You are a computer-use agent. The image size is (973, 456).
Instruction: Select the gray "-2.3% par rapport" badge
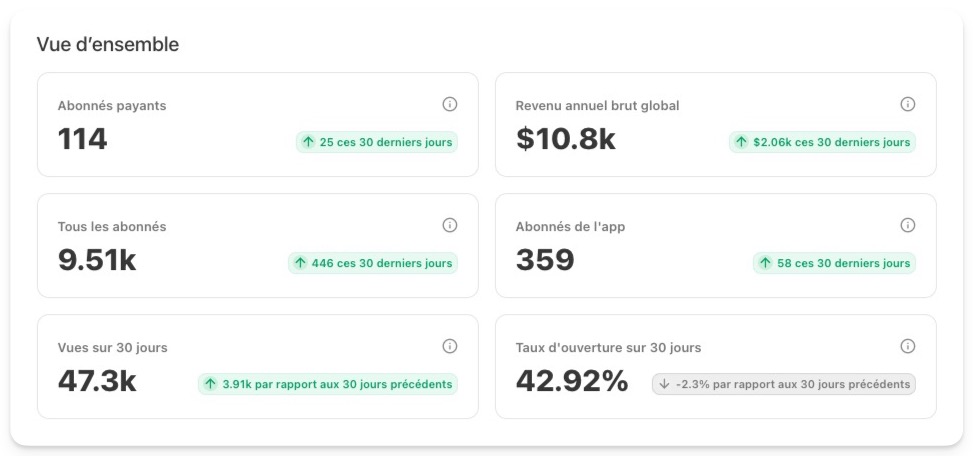click(783, 384)
